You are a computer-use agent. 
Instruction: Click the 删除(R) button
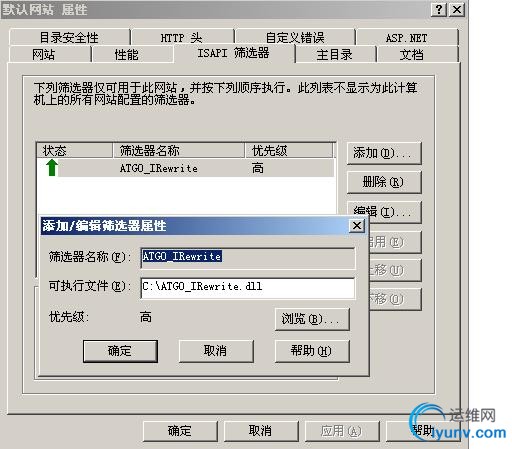click(384, 182)
